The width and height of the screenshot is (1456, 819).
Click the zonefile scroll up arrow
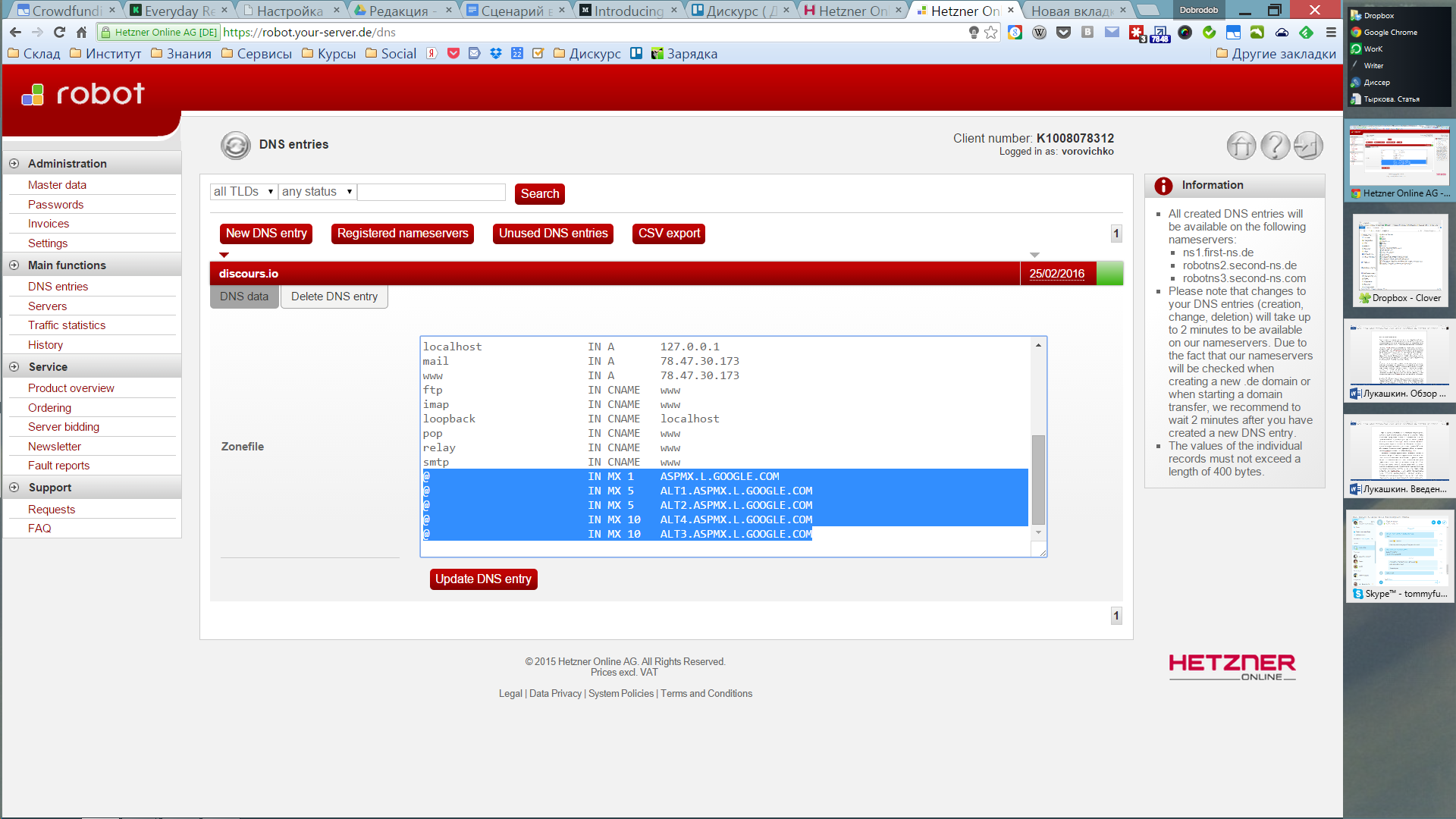pos(1038,345)
